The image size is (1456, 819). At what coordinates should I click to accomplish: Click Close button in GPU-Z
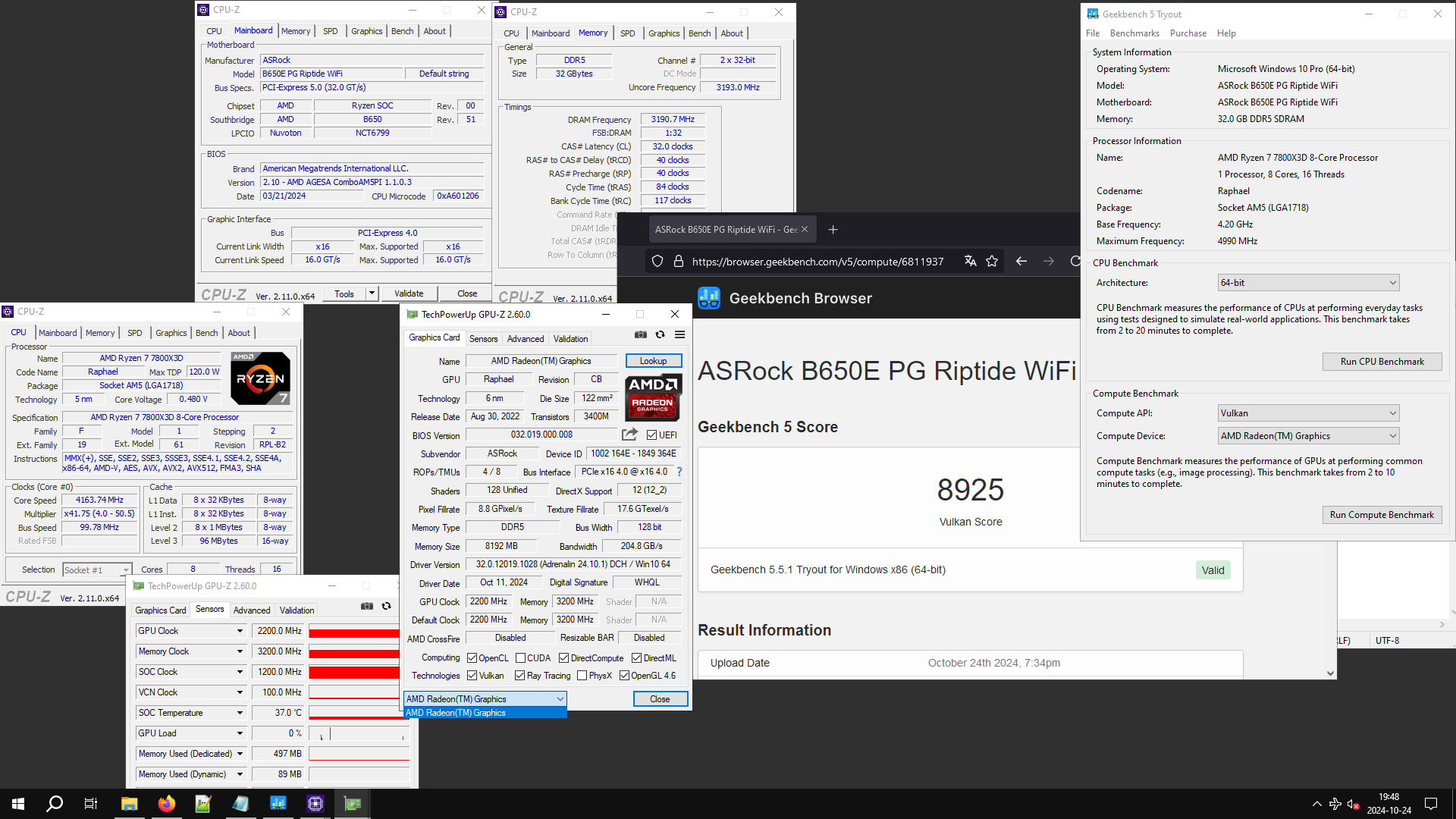[660, 699]
